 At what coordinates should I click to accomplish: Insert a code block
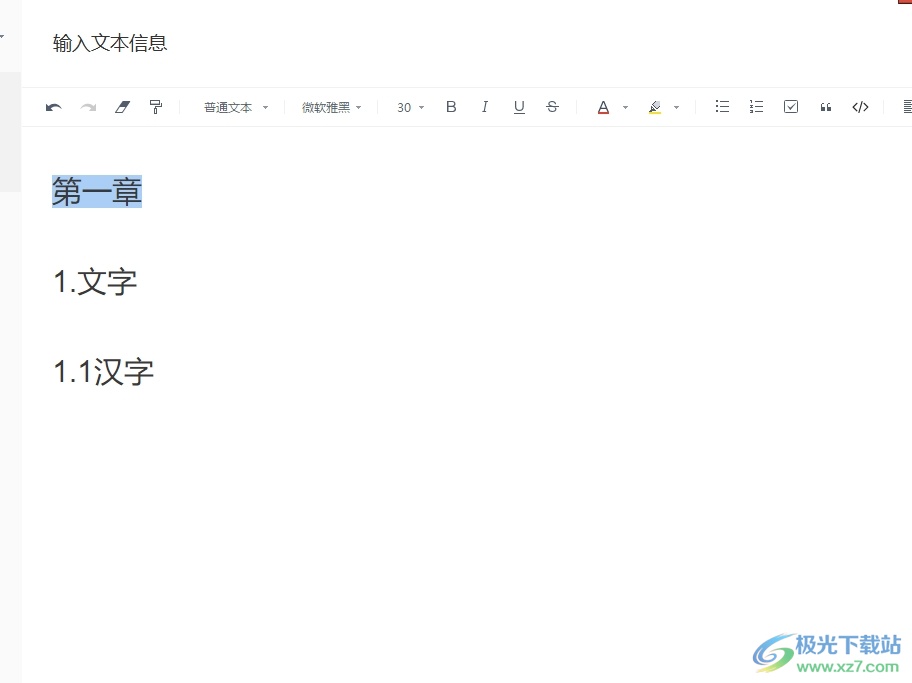860,107
